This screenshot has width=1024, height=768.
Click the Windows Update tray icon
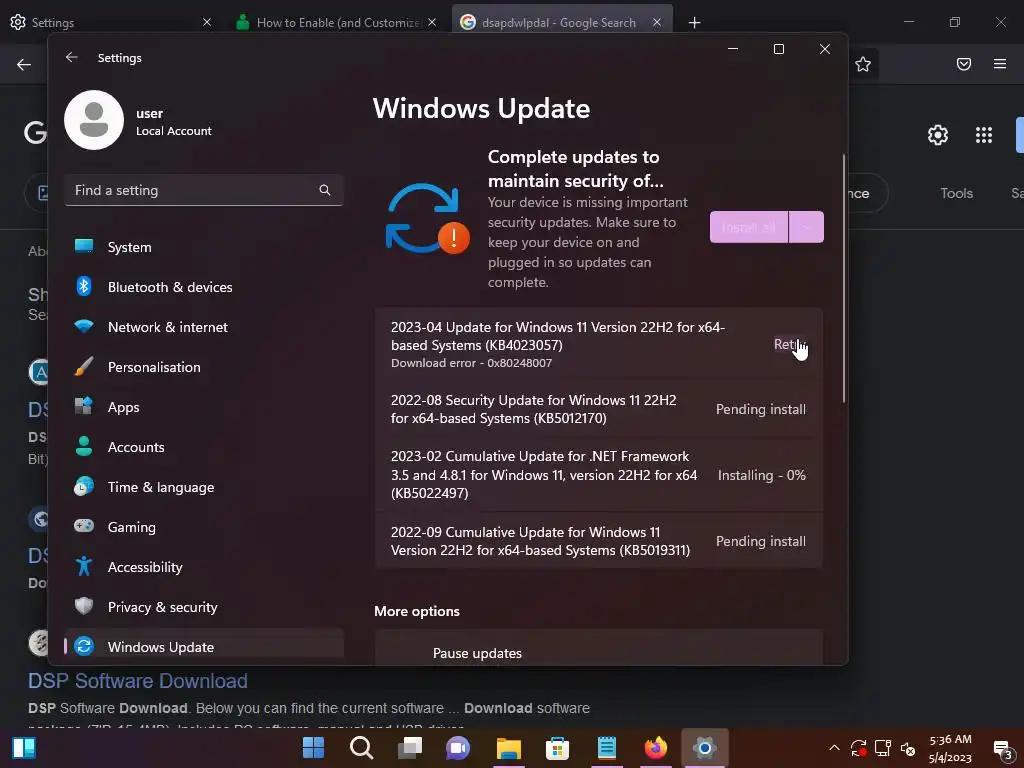point(858,748)
